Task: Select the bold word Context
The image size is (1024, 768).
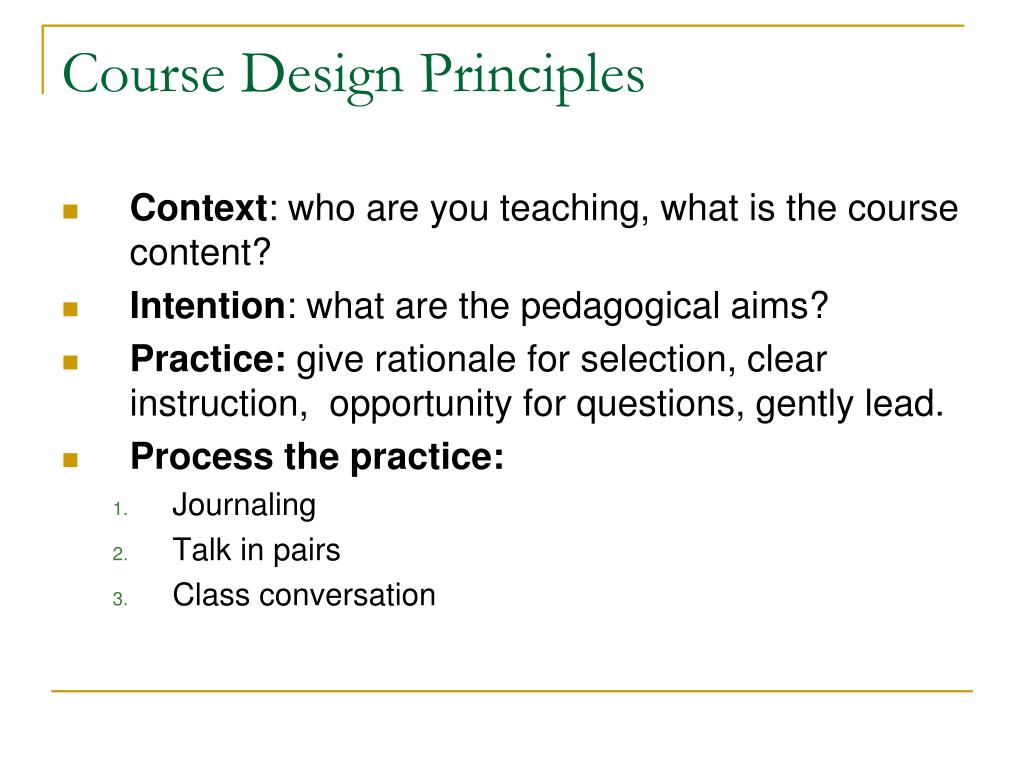Action: pos(199,208)
